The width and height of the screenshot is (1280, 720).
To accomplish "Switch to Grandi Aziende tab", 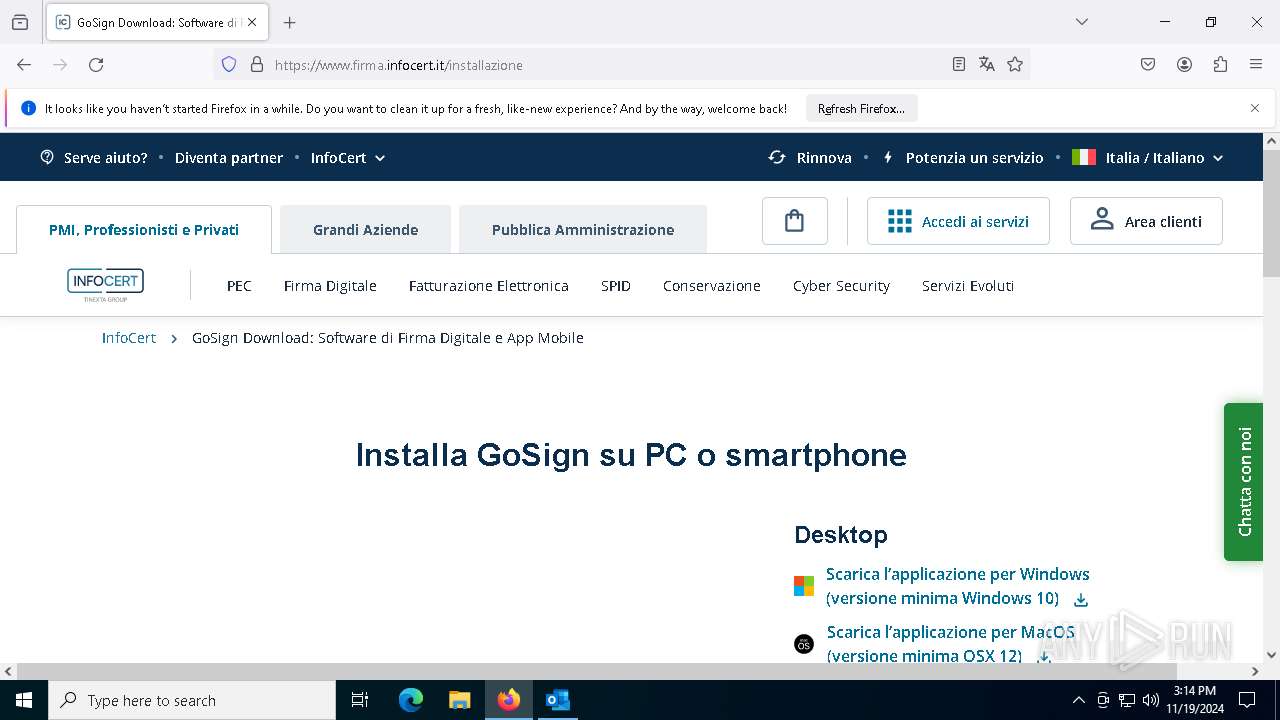I will point(365,229).
